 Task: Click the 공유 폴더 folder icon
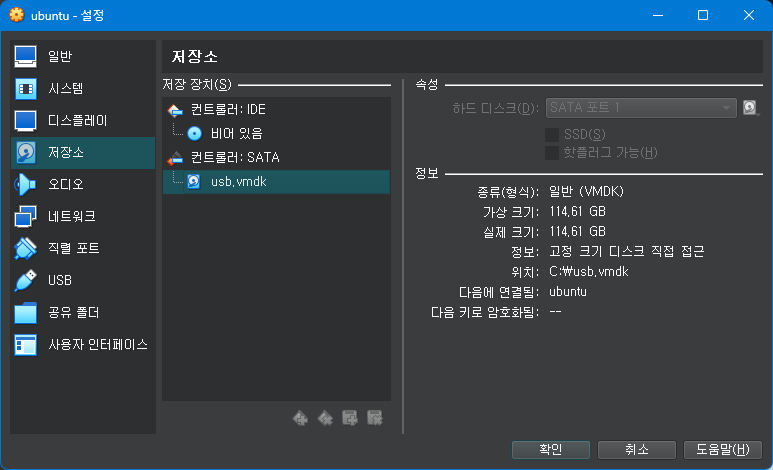tap(25, 313)
